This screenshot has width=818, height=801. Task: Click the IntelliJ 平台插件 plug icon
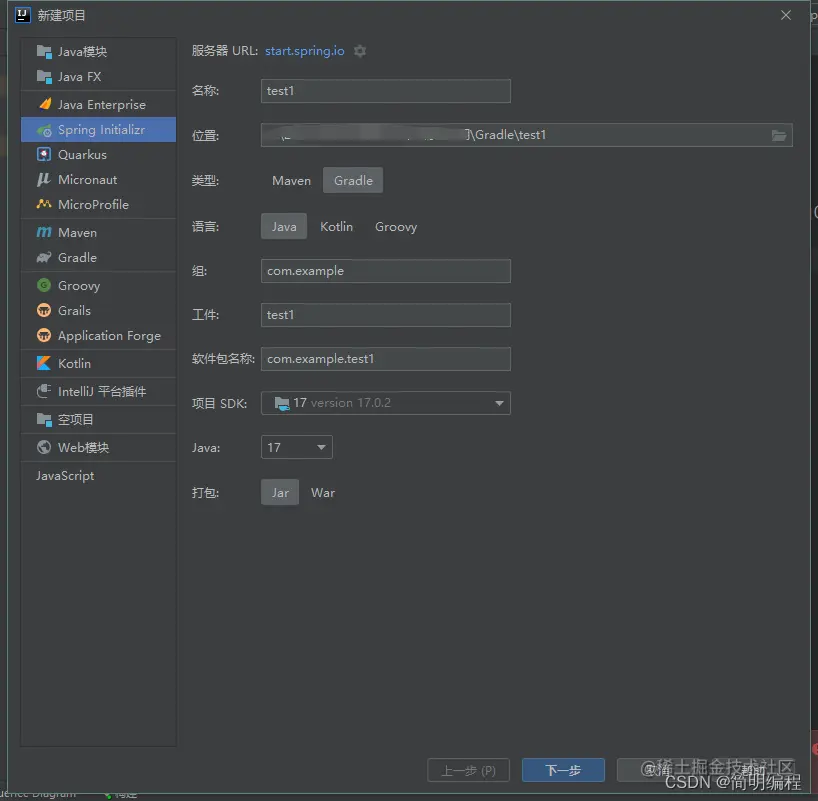pos(44,391)
